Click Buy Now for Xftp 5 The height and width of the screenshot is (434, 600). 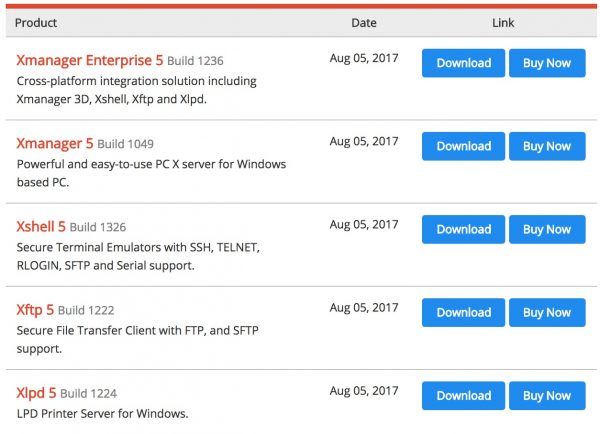point(547,312)
